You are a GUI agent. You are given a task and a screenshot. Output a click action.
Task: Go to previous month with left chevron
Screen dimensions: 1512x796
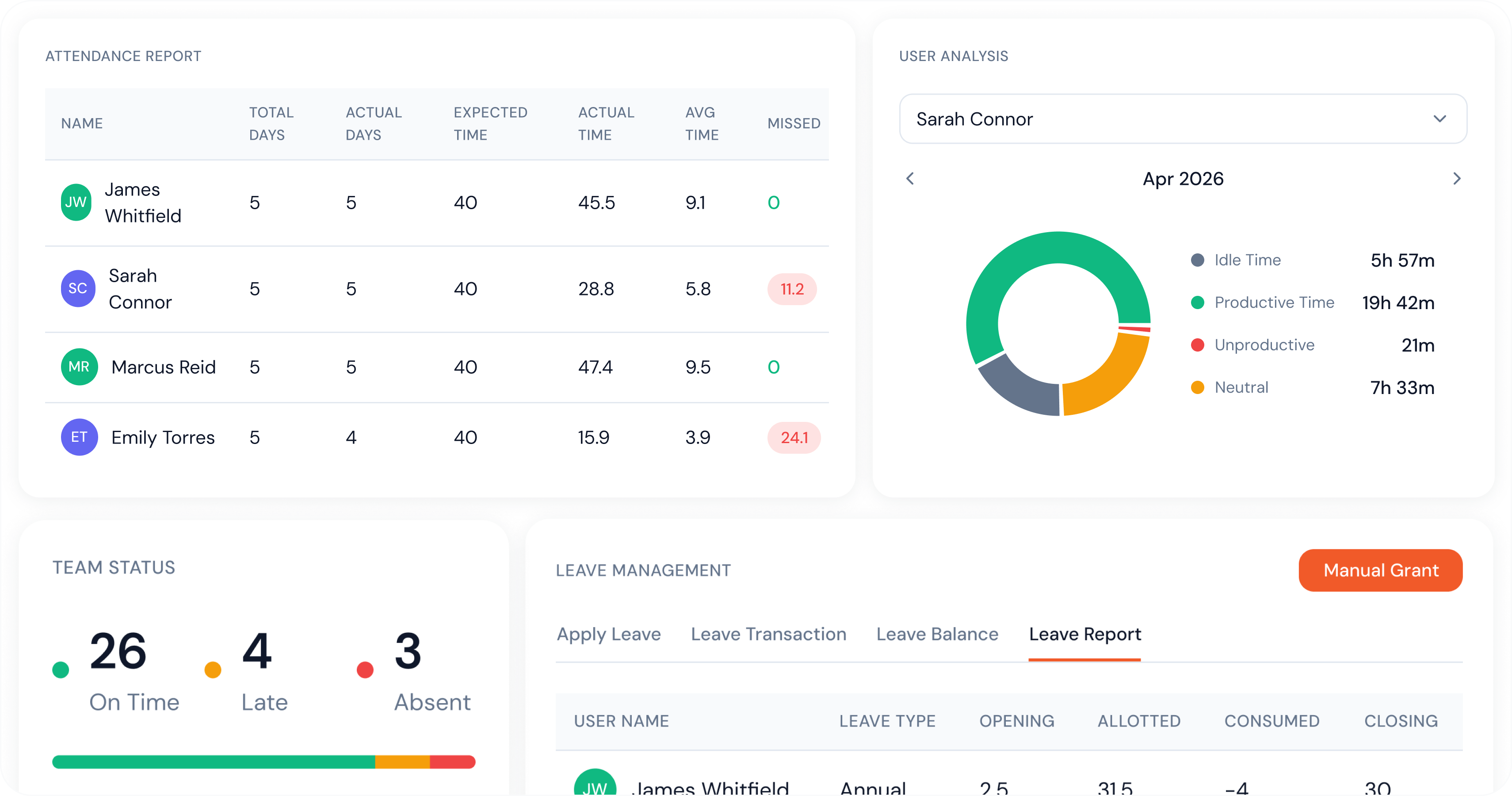[910, 179]
